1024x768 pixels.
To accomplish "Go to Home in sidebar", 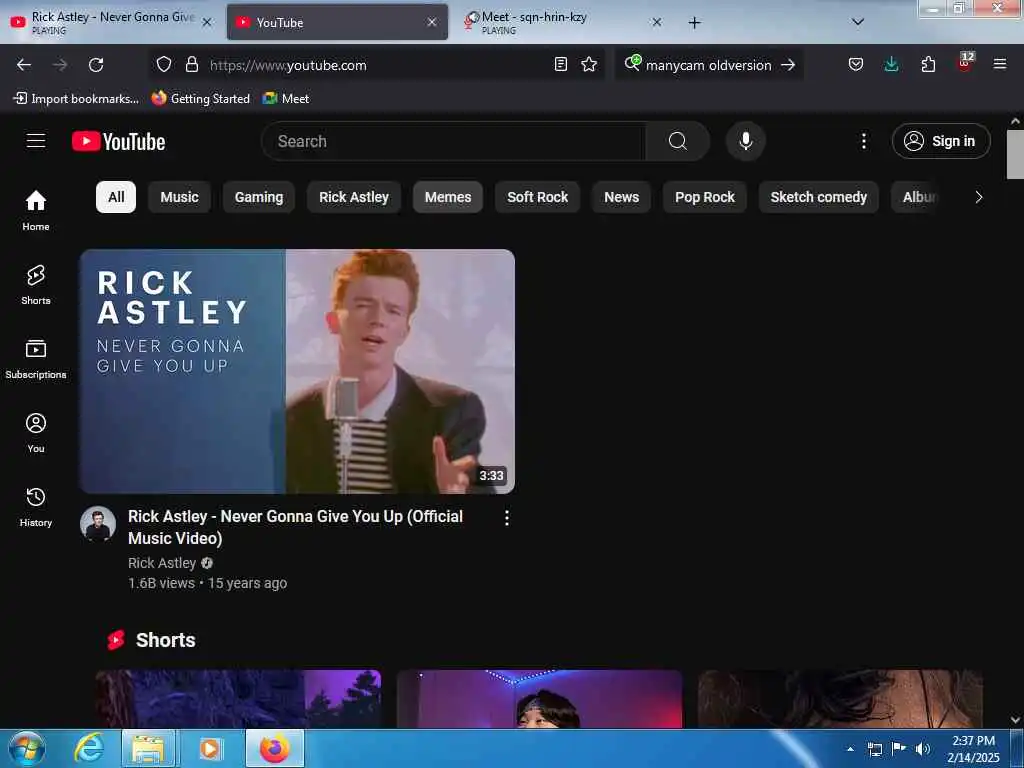I will [x=36, y=210].
